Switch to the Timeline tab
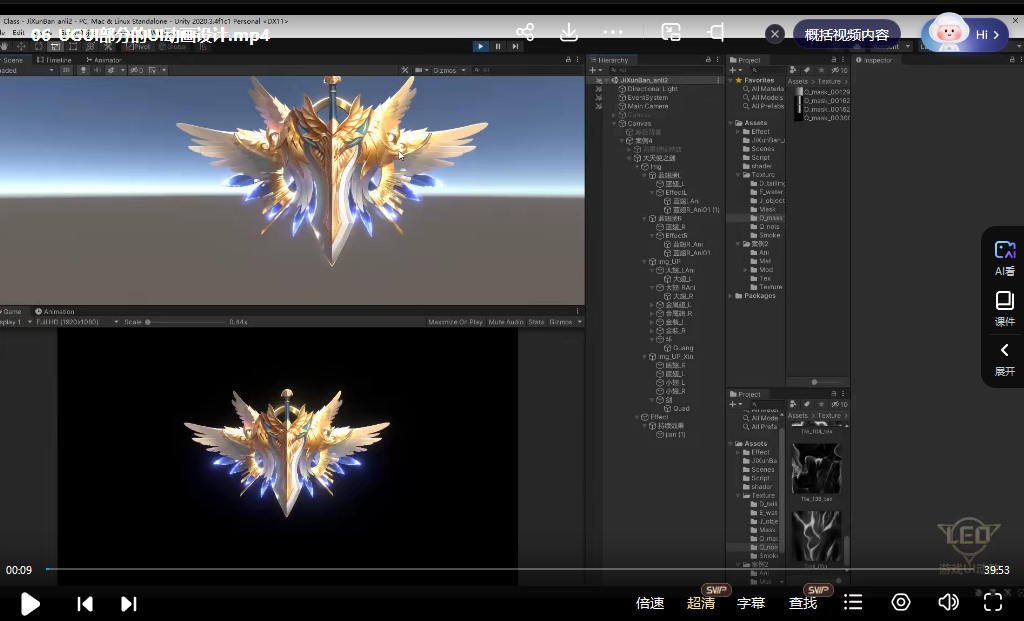This screenshot has height=621, width=1024. click(56, 60)
